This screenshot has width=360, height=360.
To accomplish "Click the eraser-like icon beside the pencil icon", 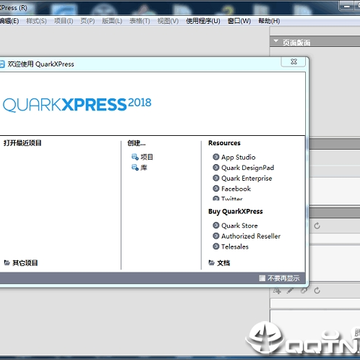I will point(304,291).
